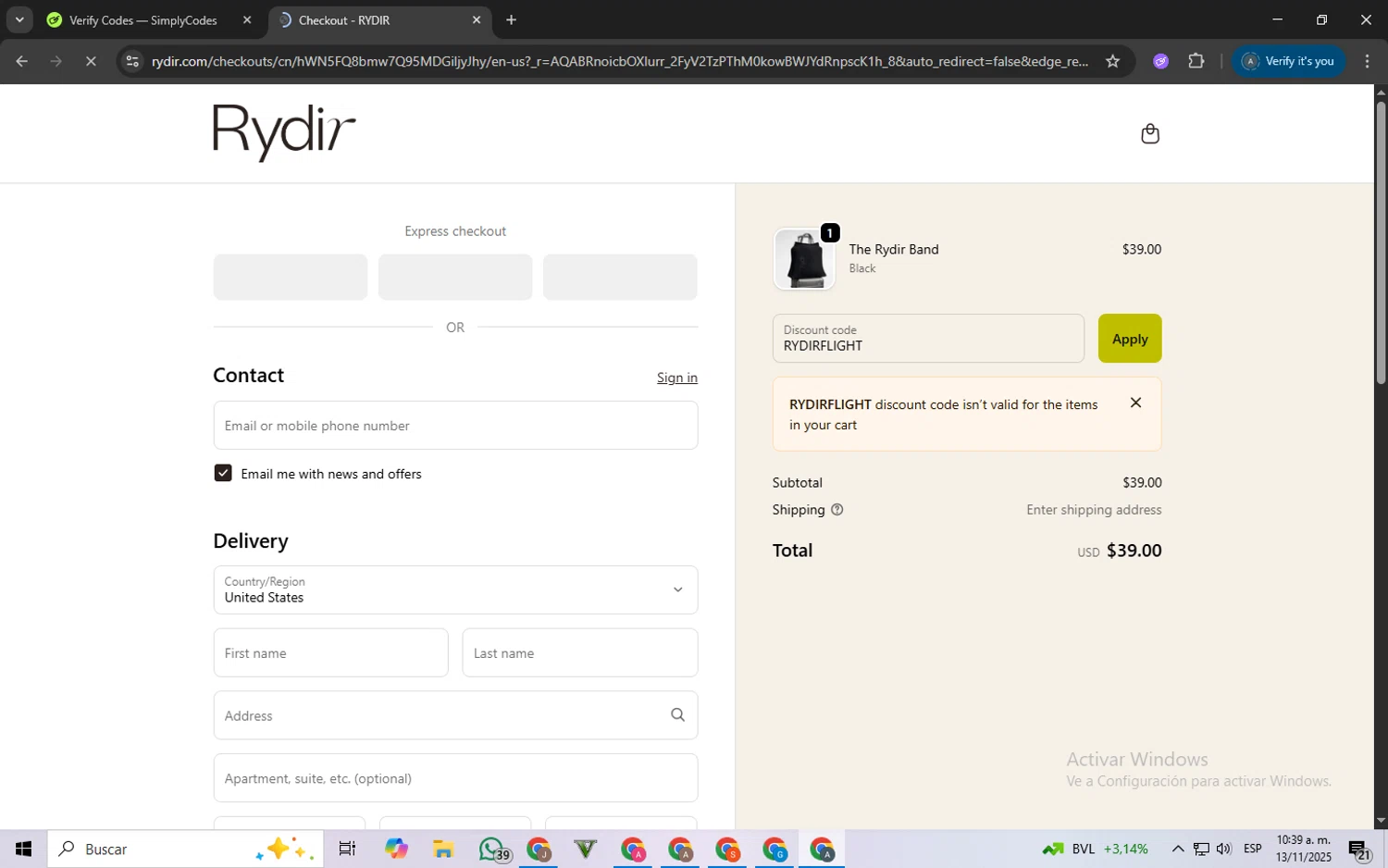Screen dimensions: 1388x868
Task: Switch to Chrome profile J on taskbar
Action: [x=539, y=849]
